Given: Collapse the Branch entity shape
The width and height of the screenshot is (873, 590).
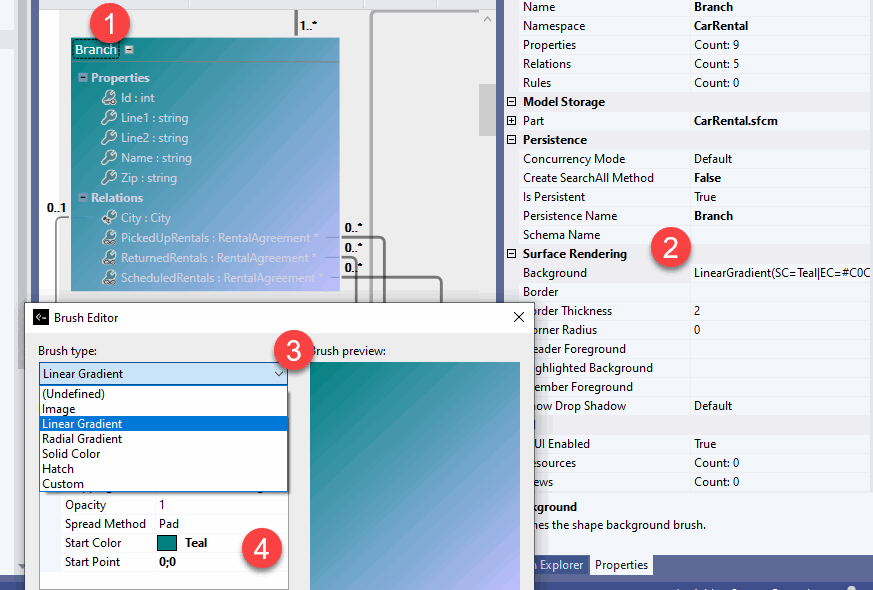Looking at the screenshot, I should coord(129,50).
